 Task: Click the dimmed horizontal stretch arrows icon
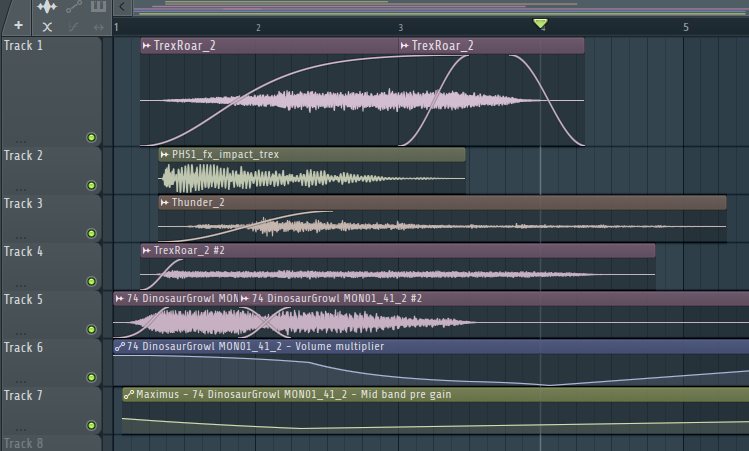pos(98,27)
